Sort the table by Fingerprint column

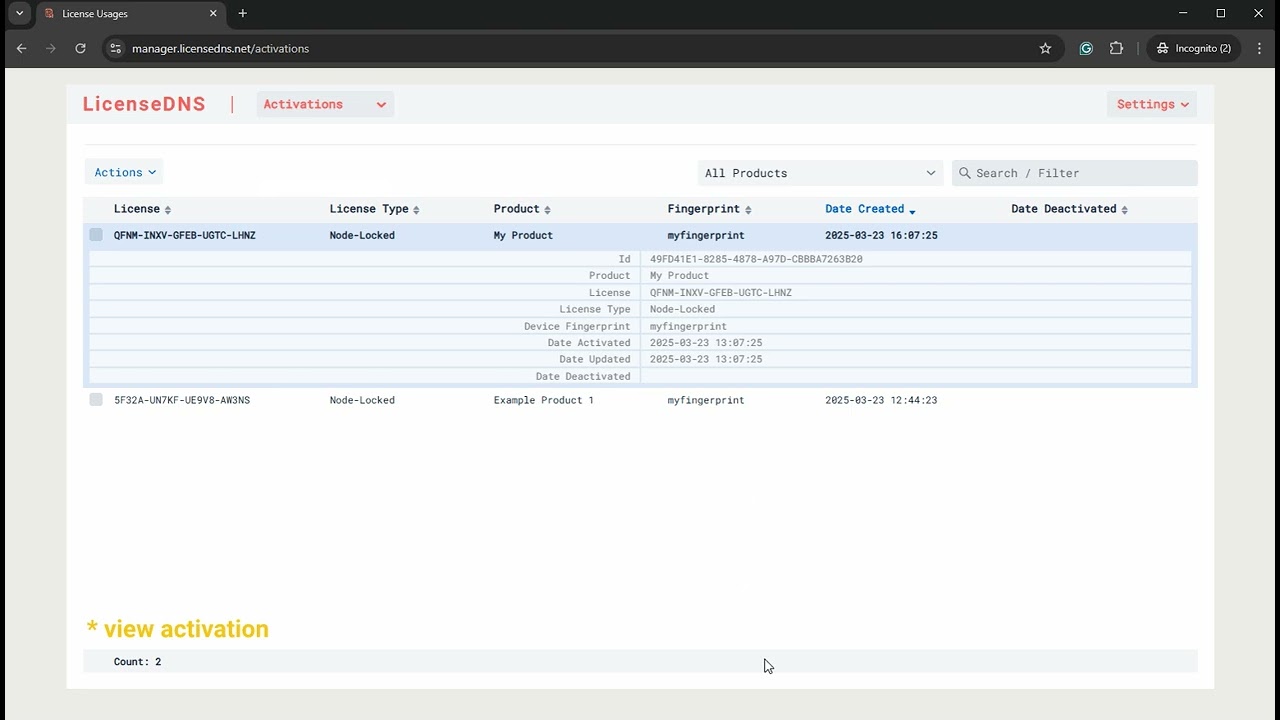tap(709, 209)
